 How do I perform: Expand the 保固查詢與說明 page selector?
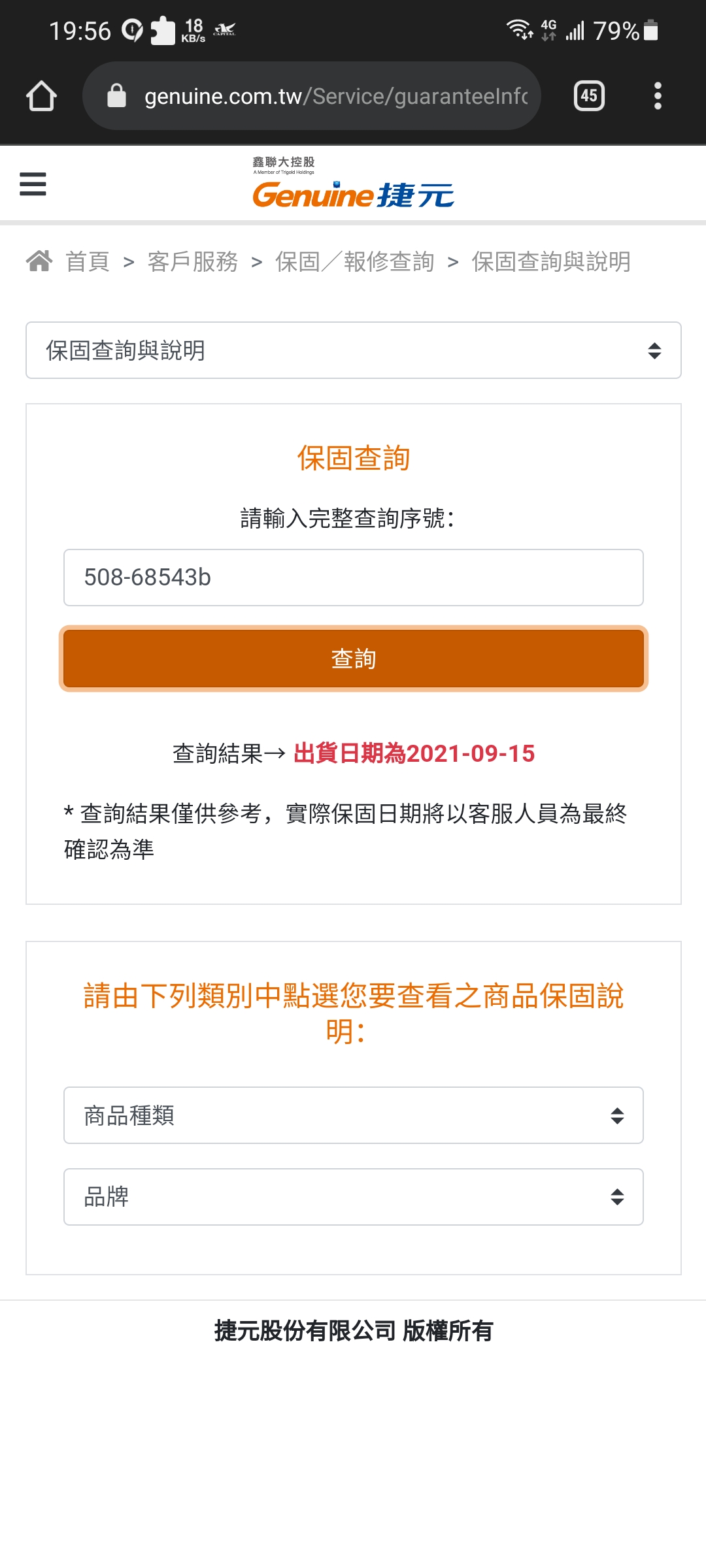[353, 350]
